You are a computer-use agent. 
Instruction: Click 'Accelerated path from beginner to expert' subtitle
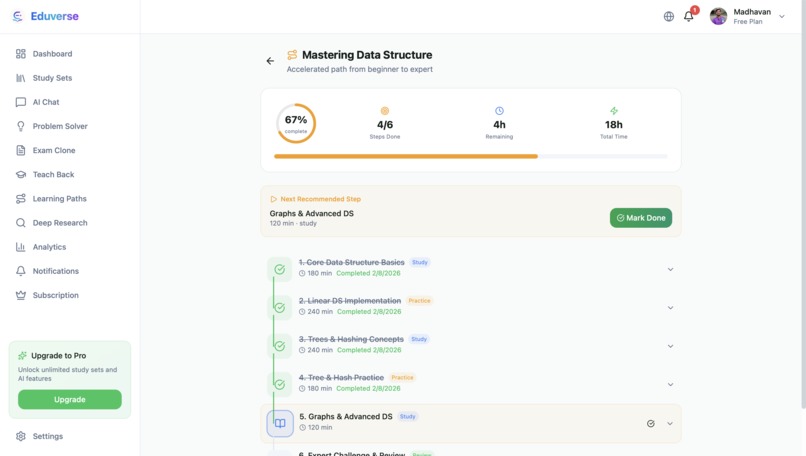(359, 69)
